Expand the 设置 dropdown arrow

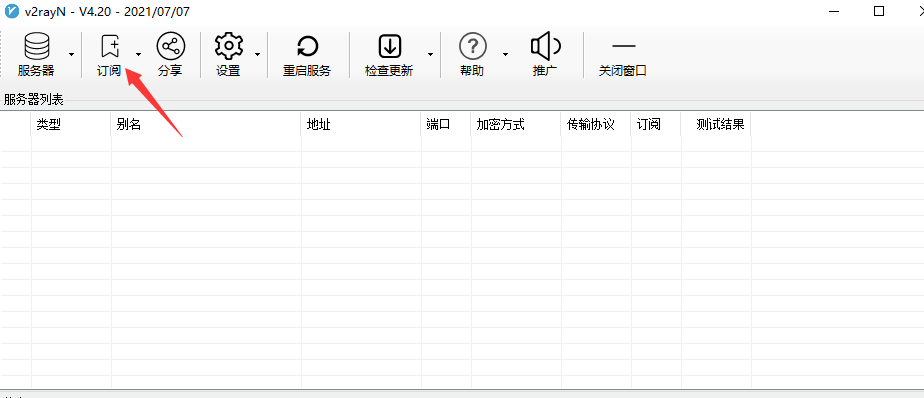[x=258, y=54]
